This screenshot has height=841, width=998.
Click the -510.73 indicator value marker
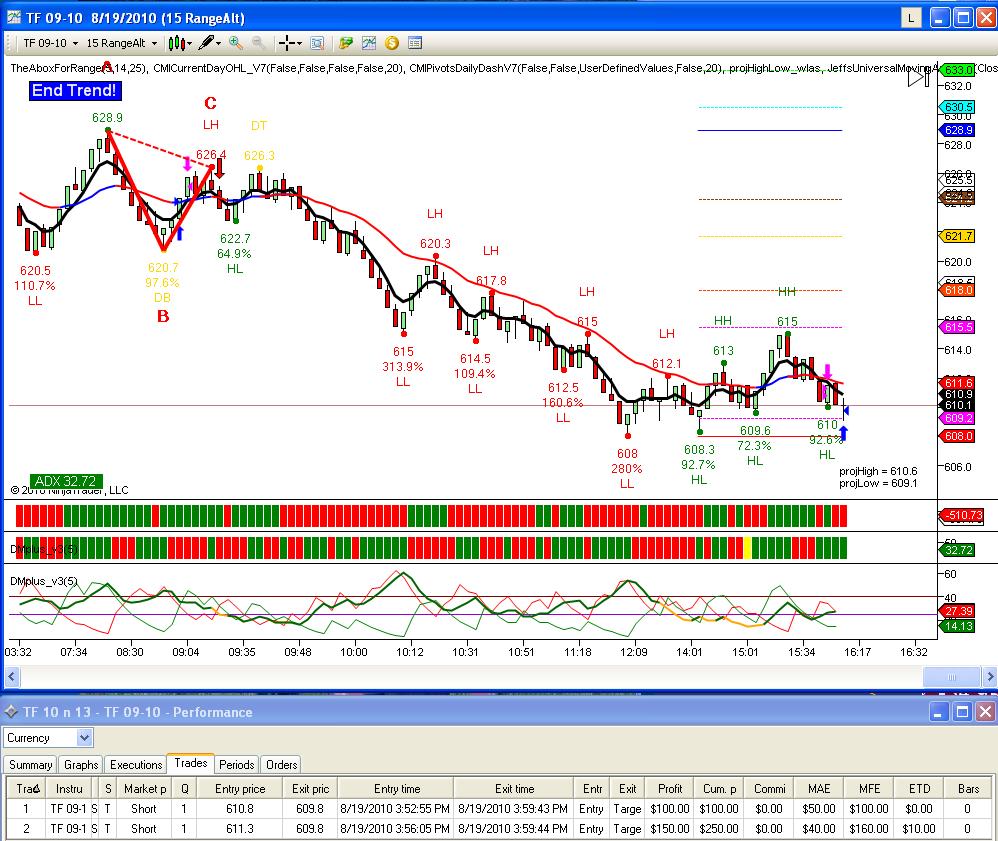961,515
